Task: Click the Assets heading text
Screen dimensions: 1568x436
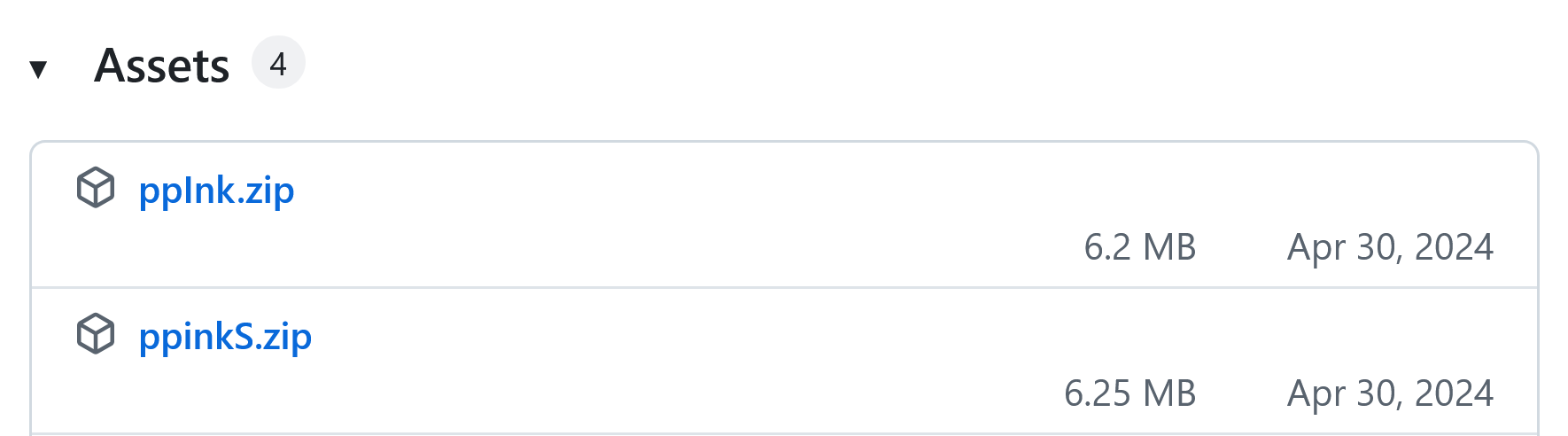Action: (x=162, y=66)
